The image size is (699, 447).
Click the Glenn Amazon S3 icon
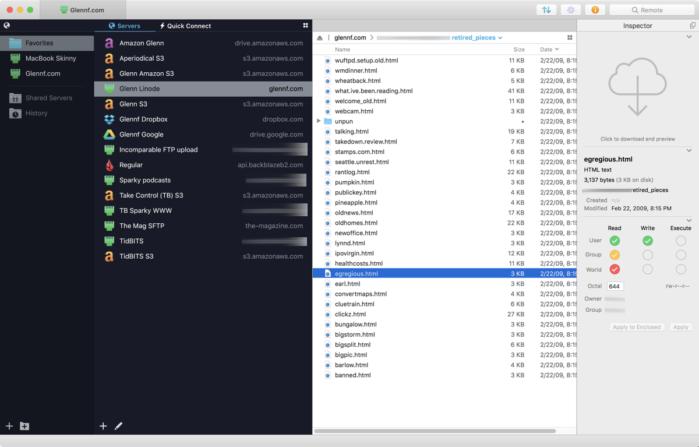109,74
